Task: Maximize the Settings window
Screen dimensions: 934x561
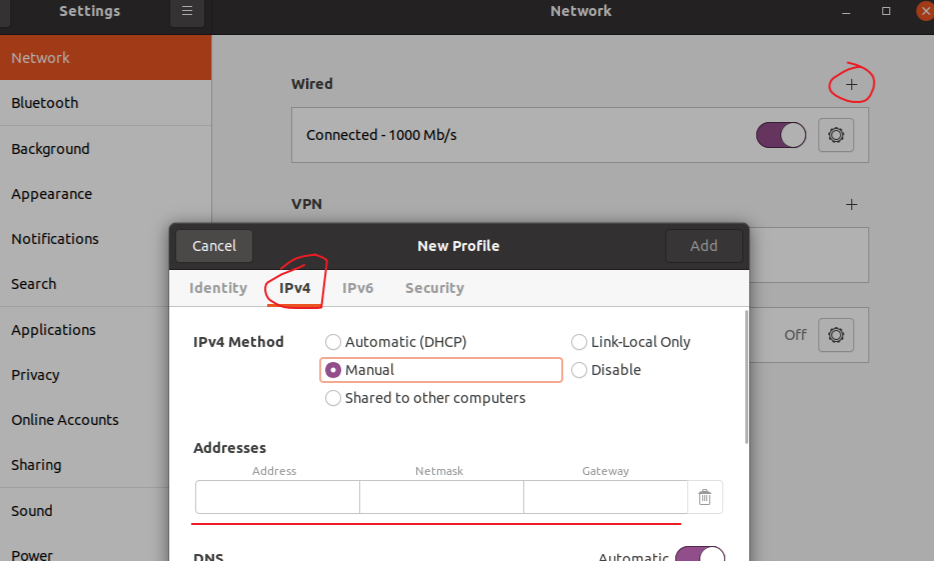Action: [886, 11]
